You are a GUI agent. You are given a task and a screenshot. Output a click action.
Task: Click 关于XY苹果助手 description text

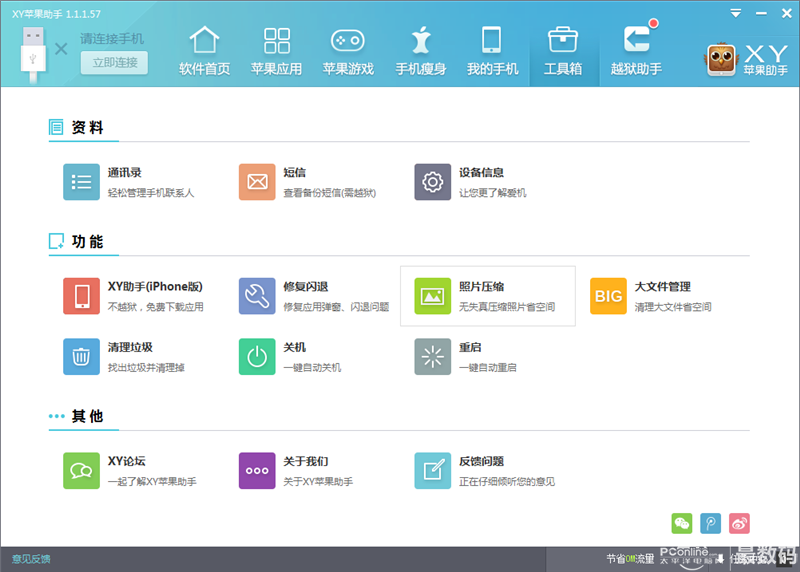coord(318,482)
